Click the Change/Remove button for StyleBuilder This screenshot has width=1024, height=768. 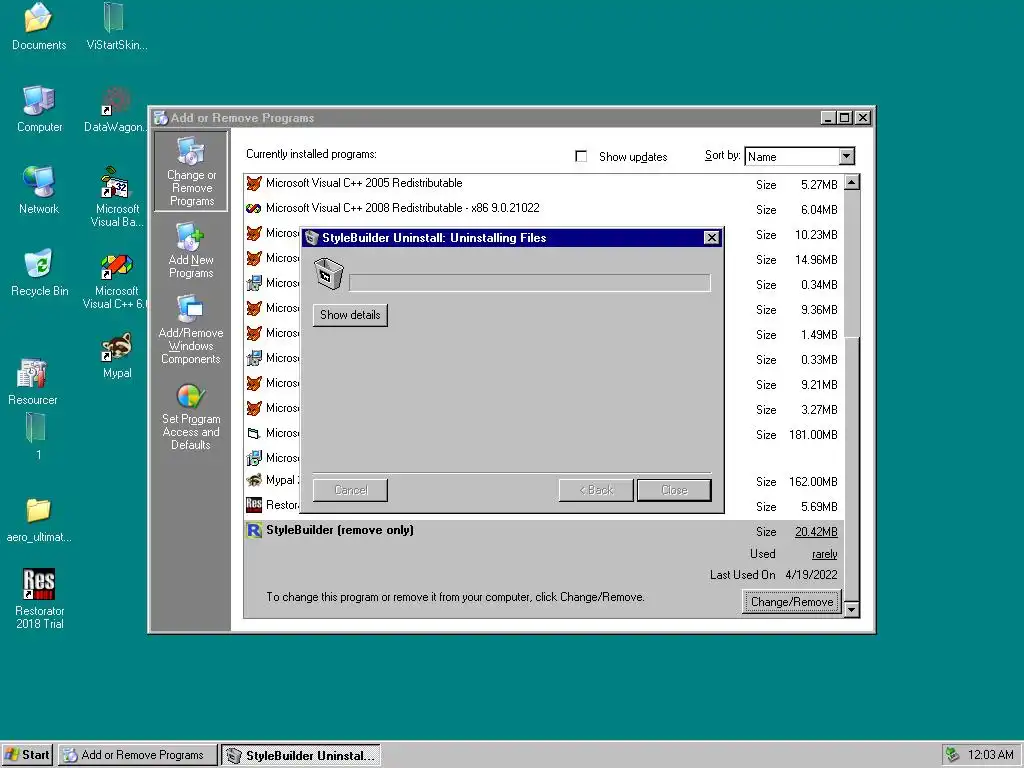coord(792,602)
